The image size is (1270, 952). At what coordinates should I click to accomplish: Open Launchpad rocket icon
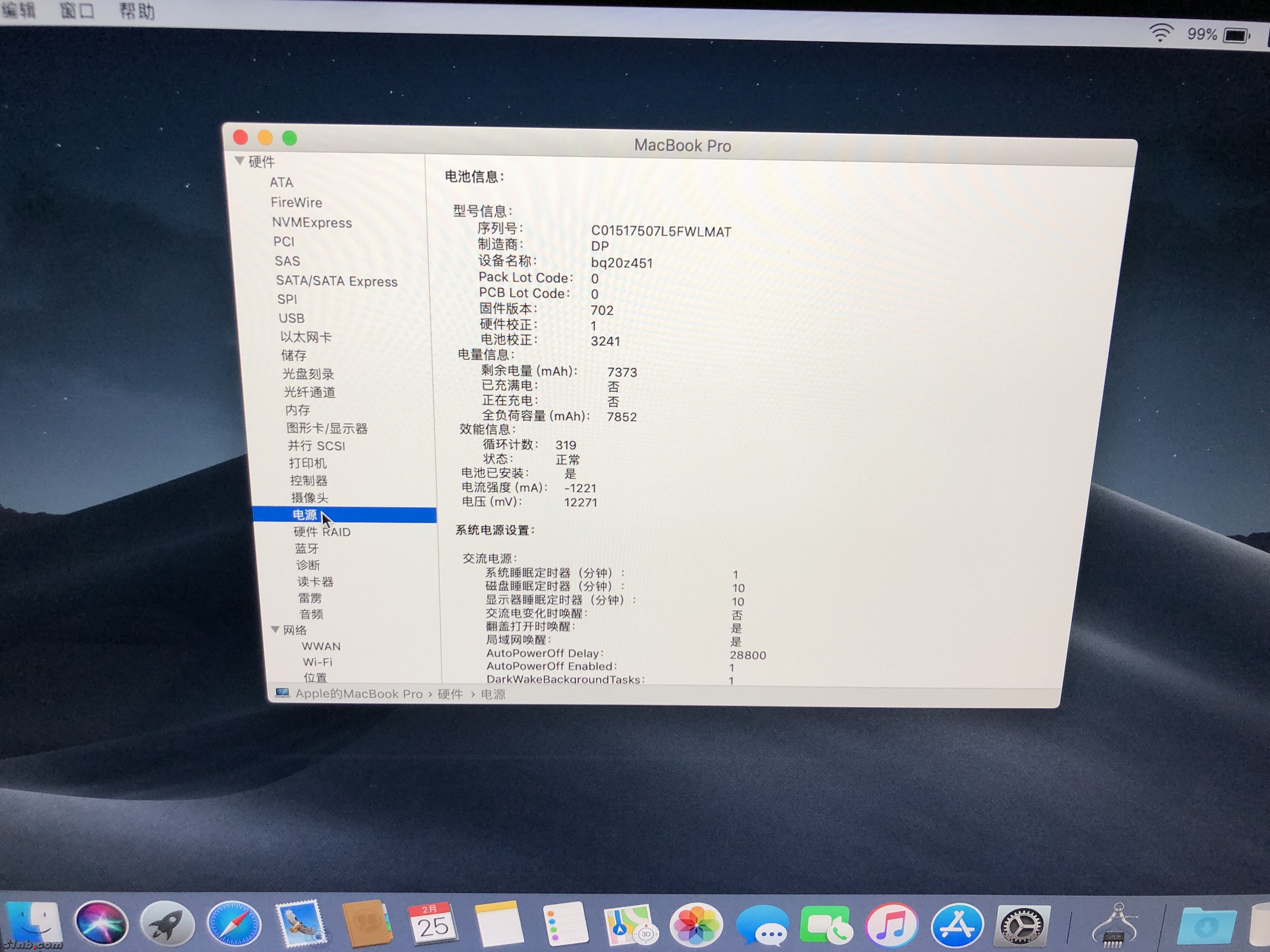tap(167, 924)
